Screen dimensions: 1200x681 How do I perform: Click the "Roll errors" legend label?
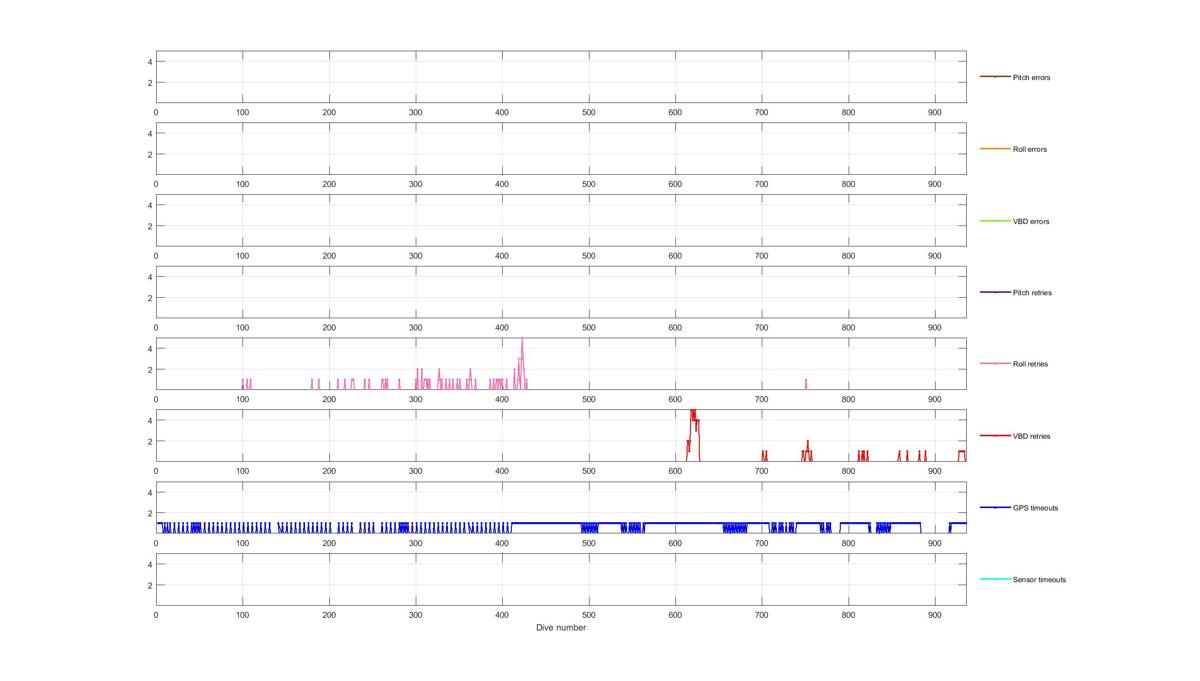click(x=1029, y=149)
